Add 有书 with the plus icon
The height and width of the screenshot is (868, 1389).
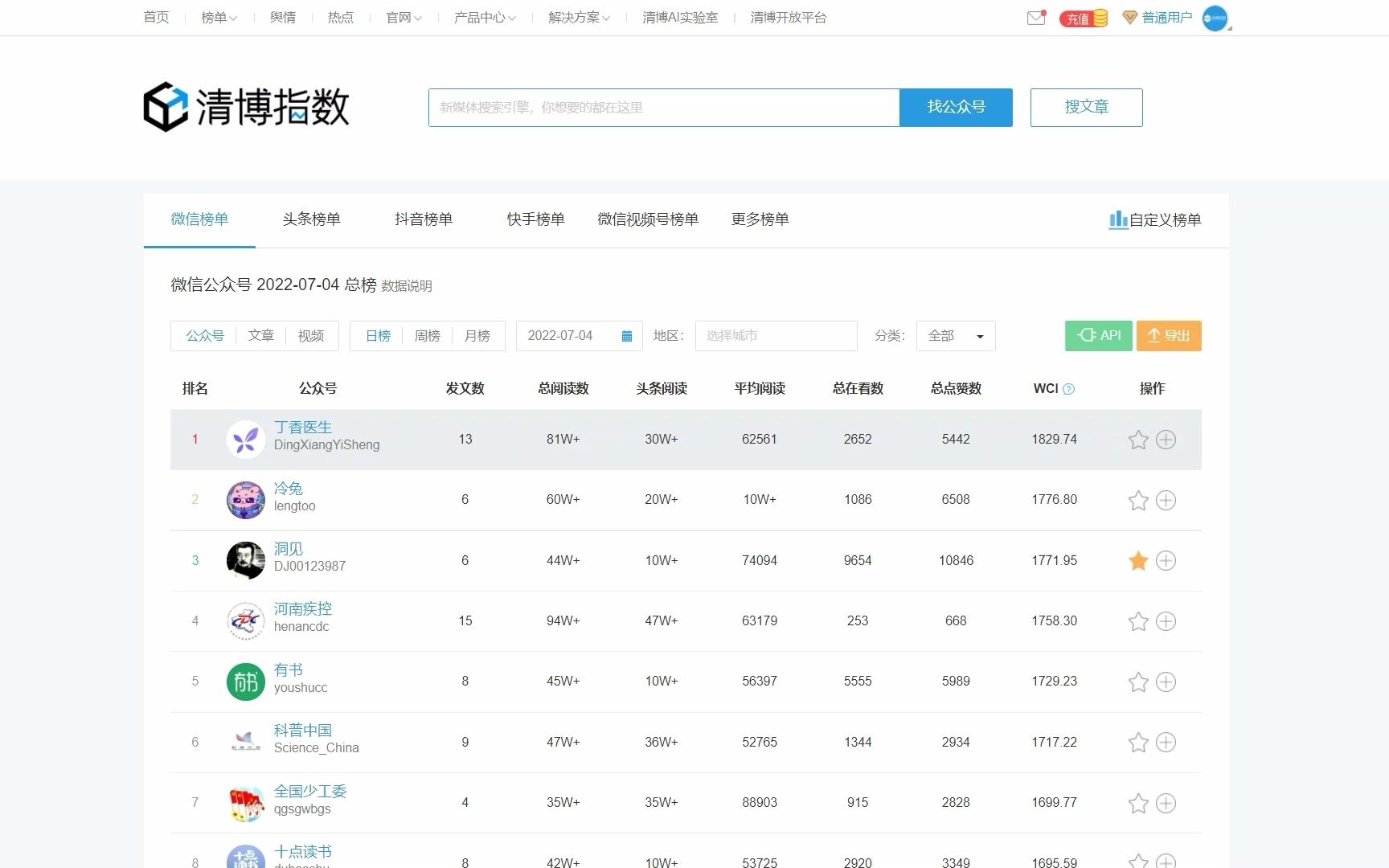click(x=1166, y=682)
